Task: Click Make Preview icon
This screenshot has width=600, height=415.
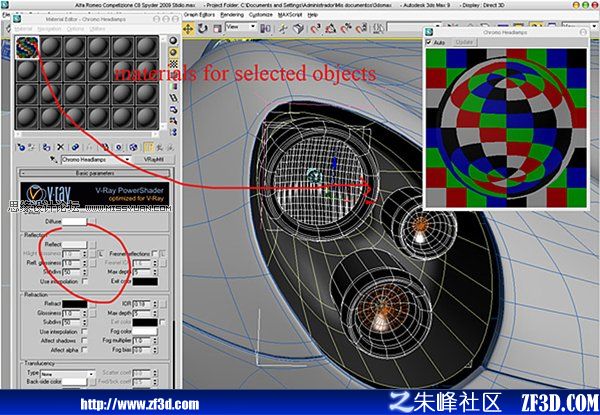Action: pyautogui.click(x=173, y=98)
